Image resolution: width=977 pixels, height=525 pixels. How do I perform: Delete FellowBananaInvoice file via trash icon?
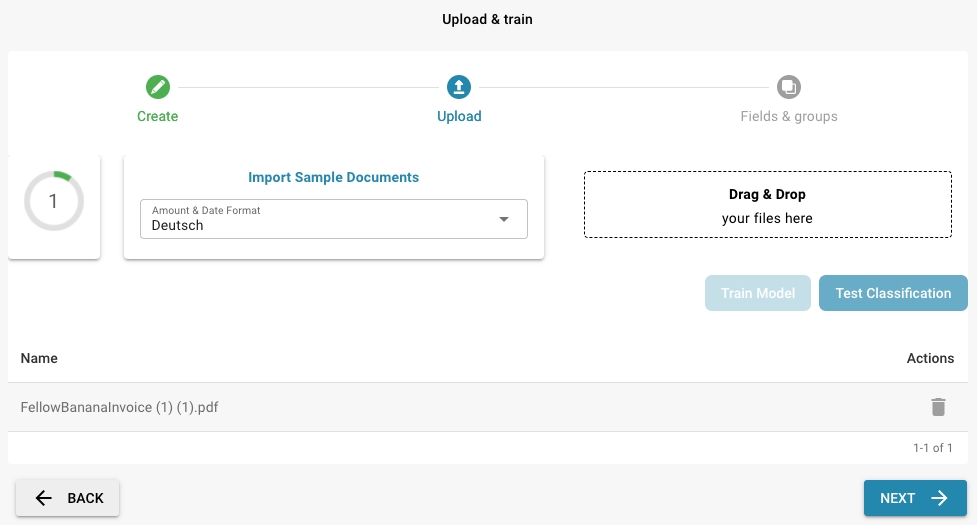coord(937,407)
